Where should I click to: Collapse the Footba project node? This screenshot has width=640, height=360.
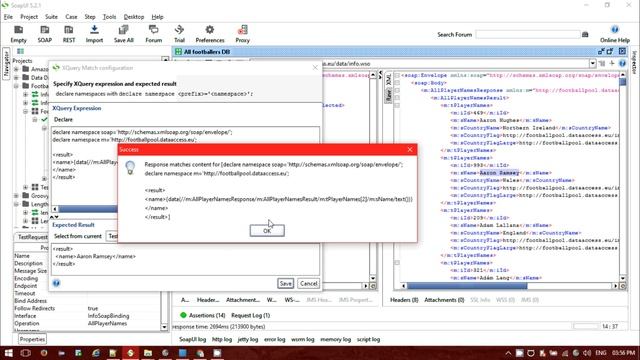(x=16, y=86)
